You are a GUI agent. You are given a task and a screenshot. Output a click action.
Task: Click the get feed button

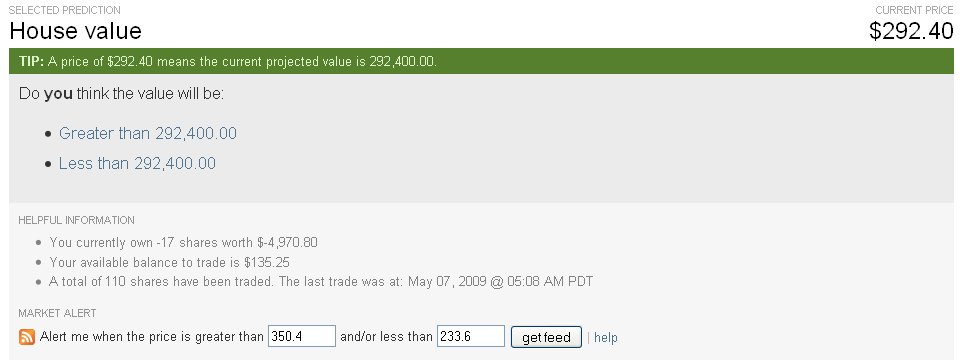(x=546, y=337)
